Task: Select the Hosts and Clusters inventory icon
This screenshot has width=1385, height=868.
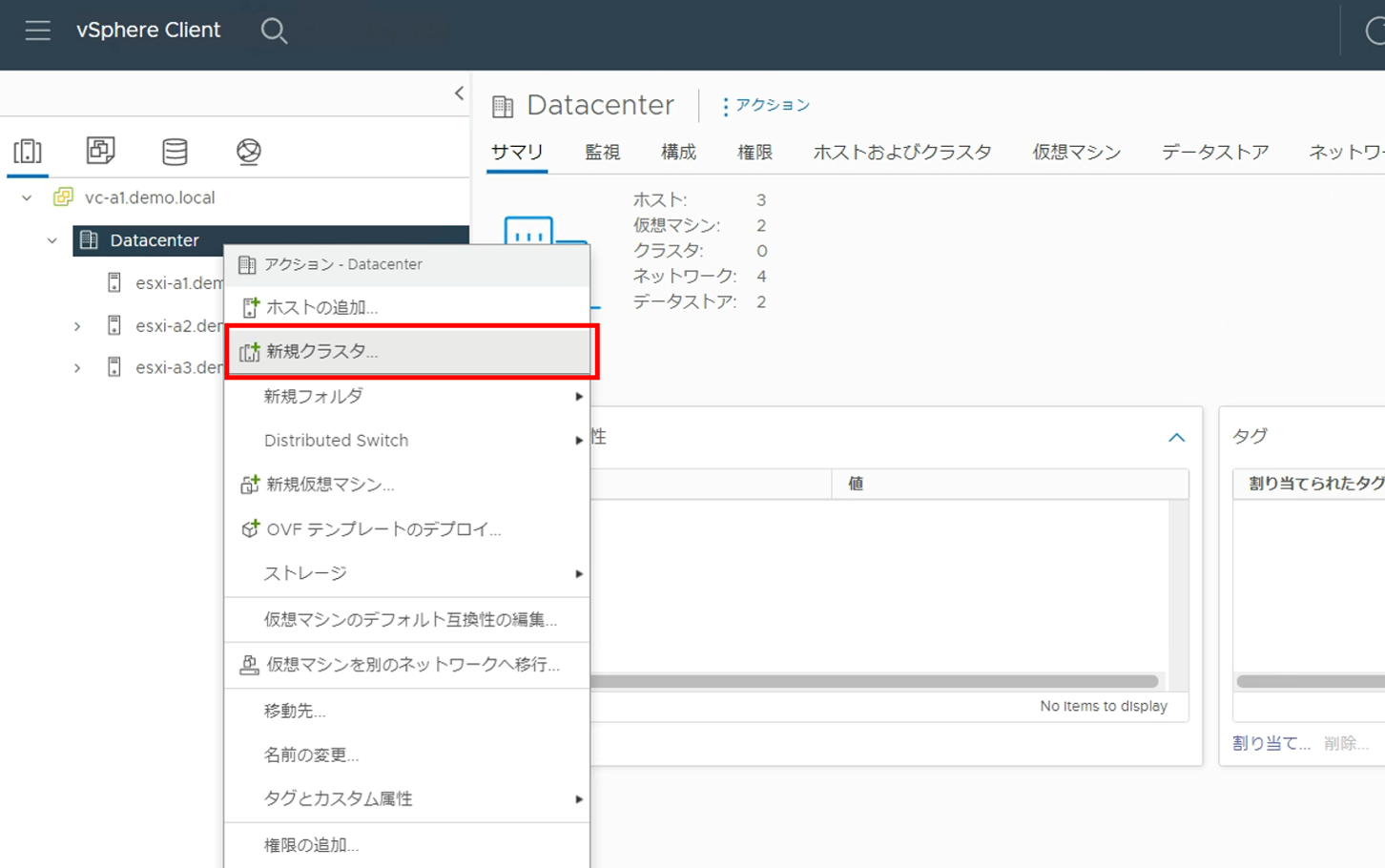Action: click(28, 151)
